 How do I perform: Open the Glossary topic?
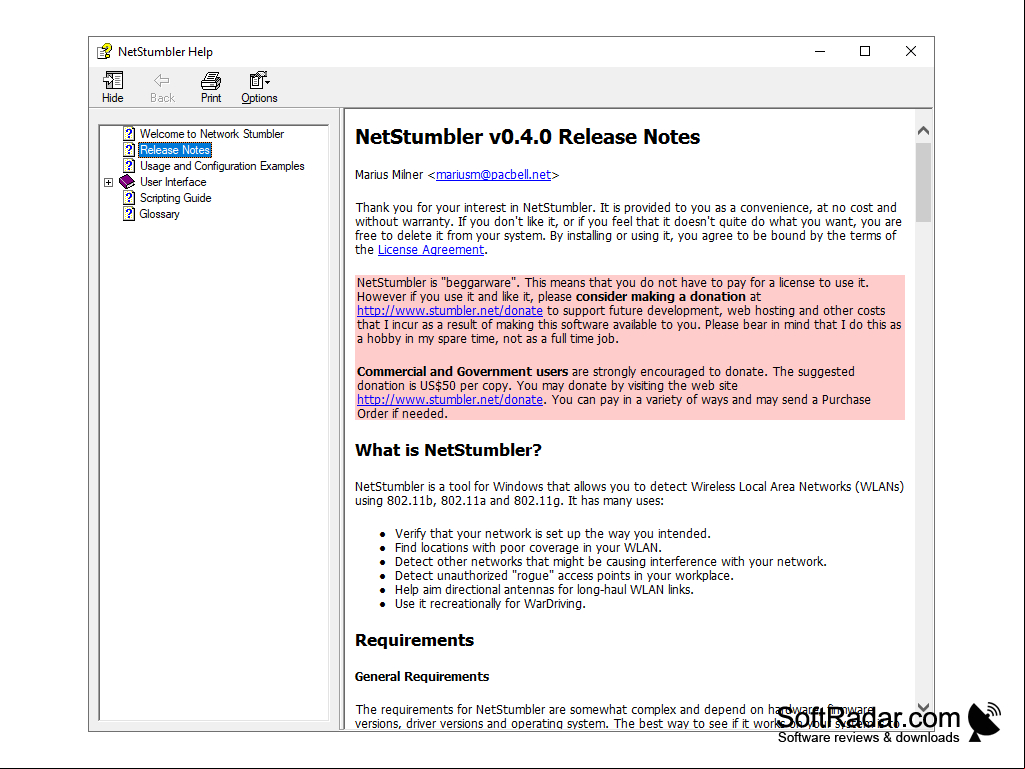159,214
